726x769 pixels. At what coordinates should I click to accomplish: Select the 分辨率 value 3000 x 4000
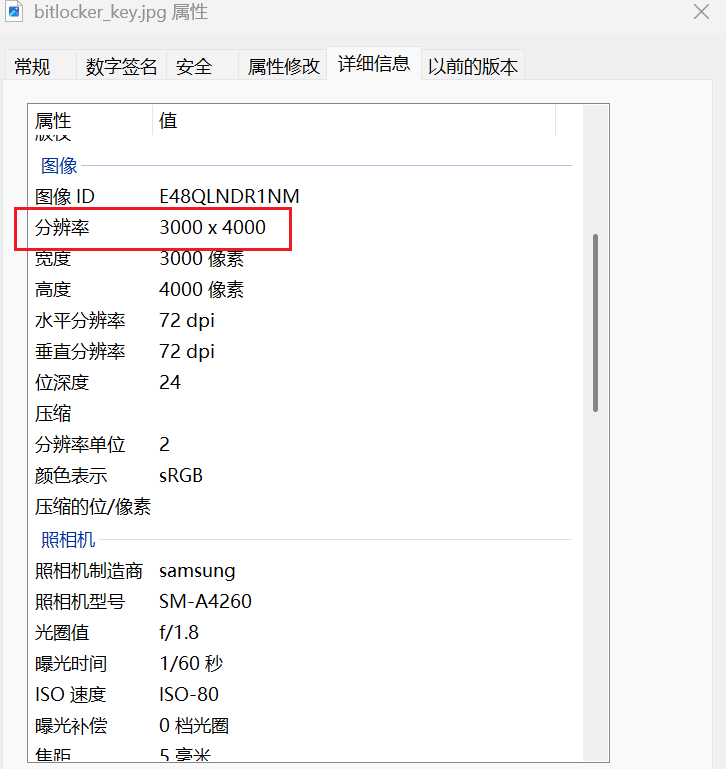(213, 228)
